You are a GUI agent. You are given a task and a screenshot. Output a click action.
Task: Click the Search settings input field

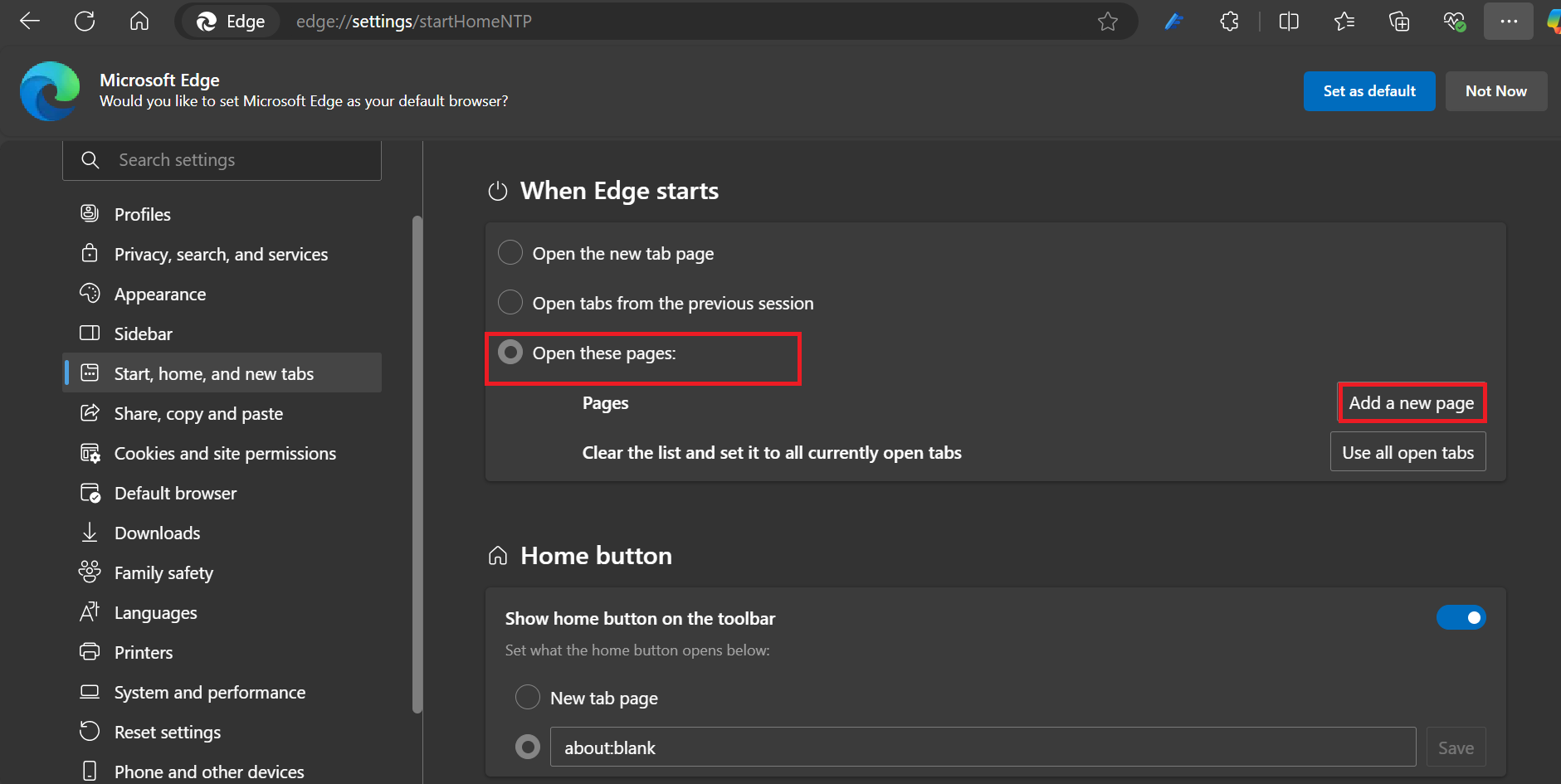222,160
